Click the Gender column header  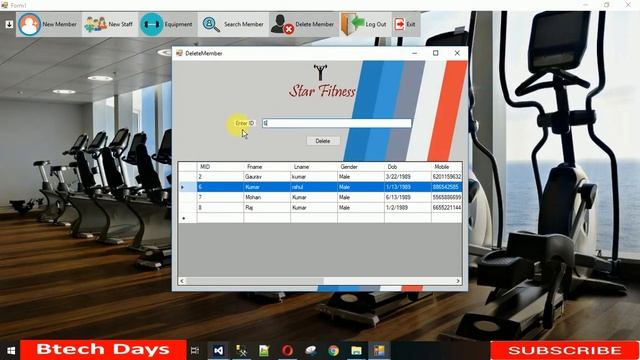click(361, 167)
